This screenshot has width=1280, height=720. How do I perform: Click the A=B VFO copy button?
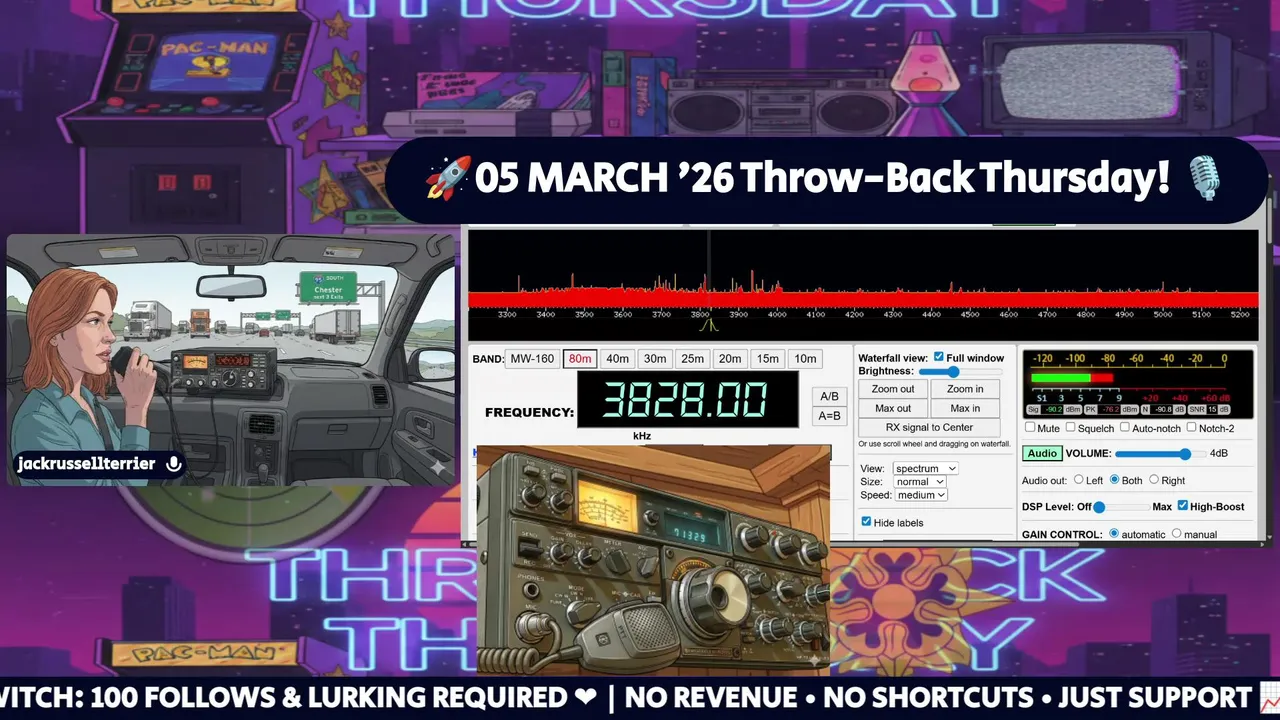(829, 416)
